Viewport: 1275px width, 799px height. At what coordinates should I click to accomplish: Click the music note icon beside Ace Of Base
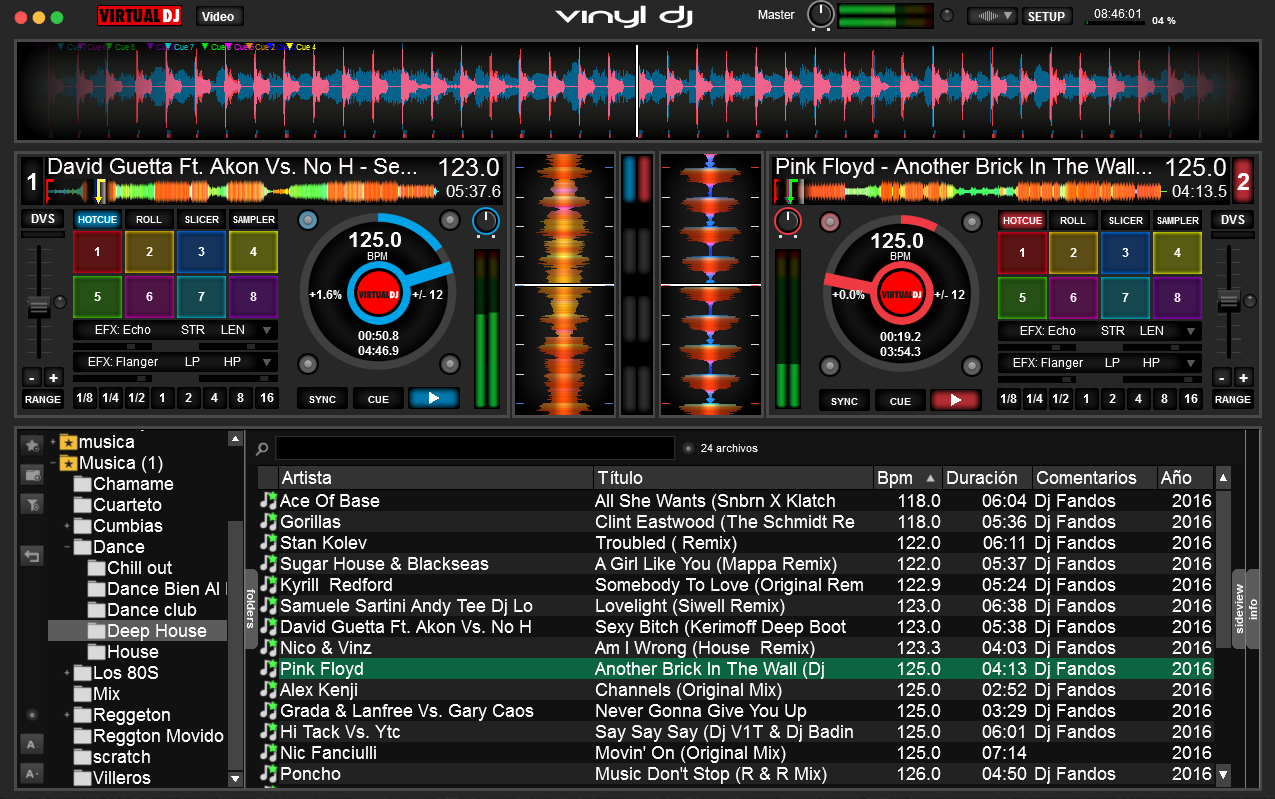tap(267, 500)
